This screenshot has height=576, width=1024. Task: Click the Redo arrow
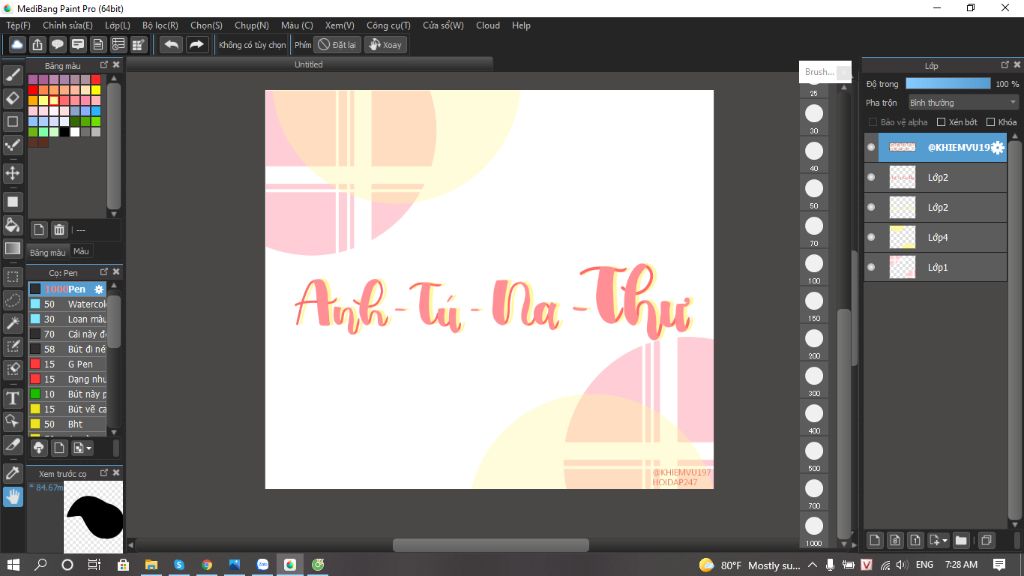tap(196, 44)
